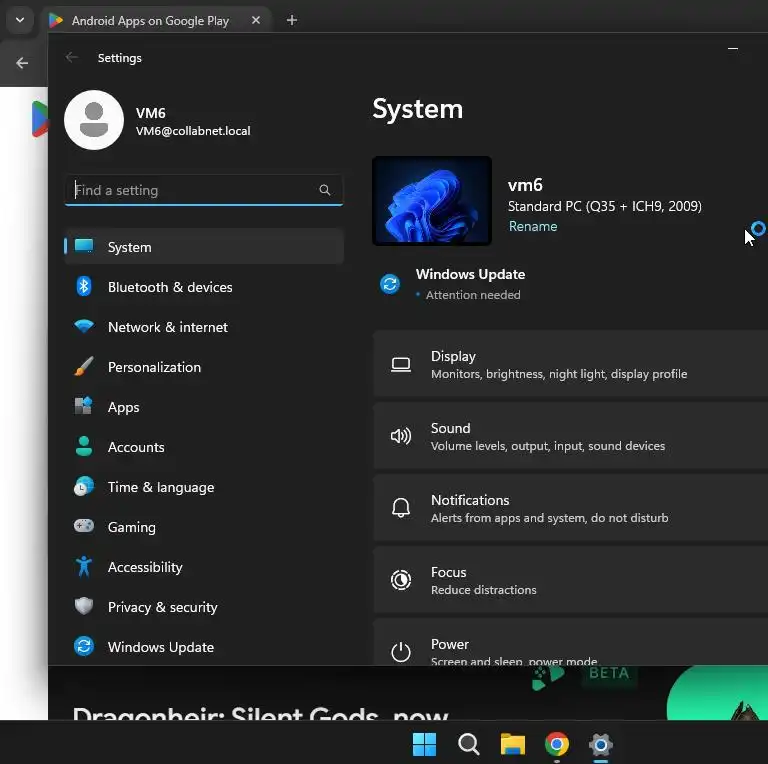Click the Settings gear in the taskbar
Image resolution: width=768 pixels, height=764 pixels.
(x=601, y=744)
